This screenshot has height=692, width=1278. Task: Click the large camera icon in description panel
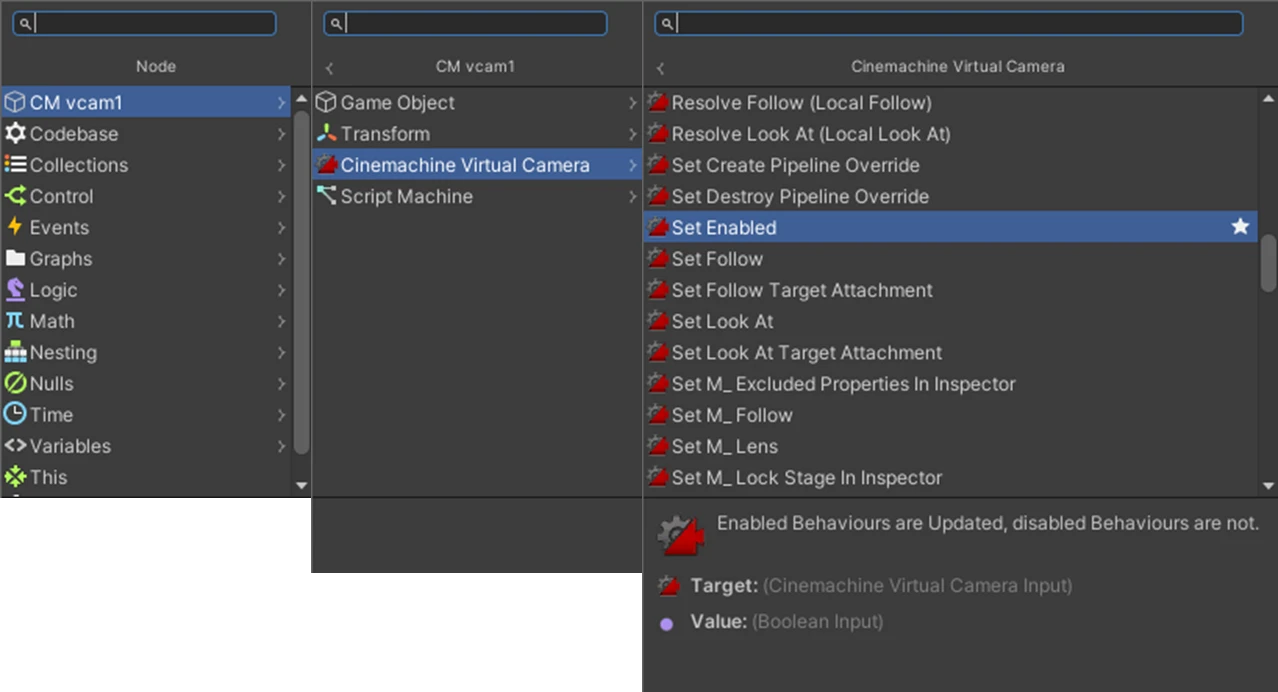681,536
